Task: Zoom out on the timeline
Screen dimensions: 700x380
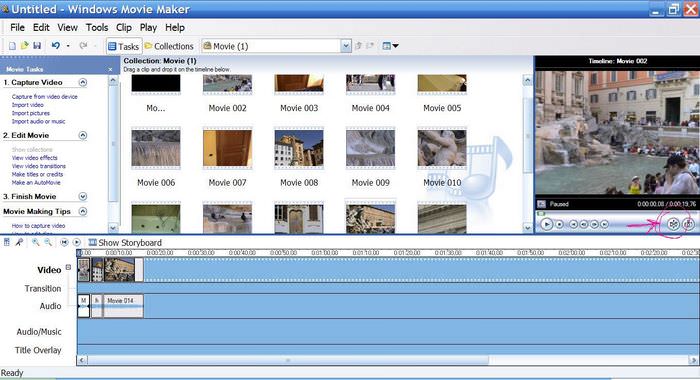Action: [x=48, y=242]
